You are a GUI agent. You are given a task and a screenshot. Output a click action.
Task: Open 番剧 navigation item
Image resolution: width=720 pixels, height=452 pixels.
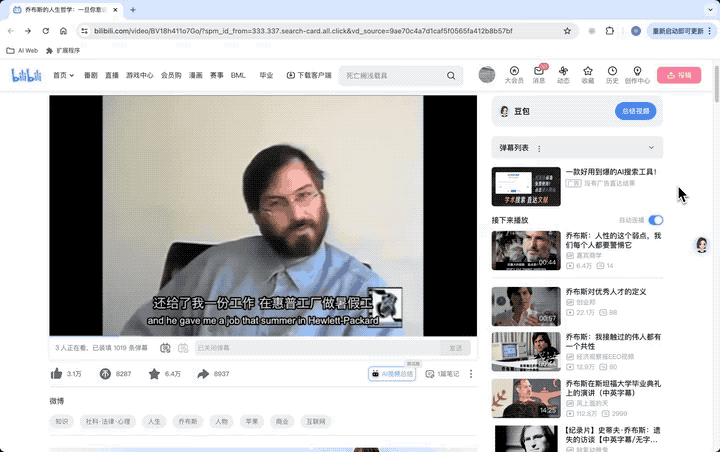(90, 75)
